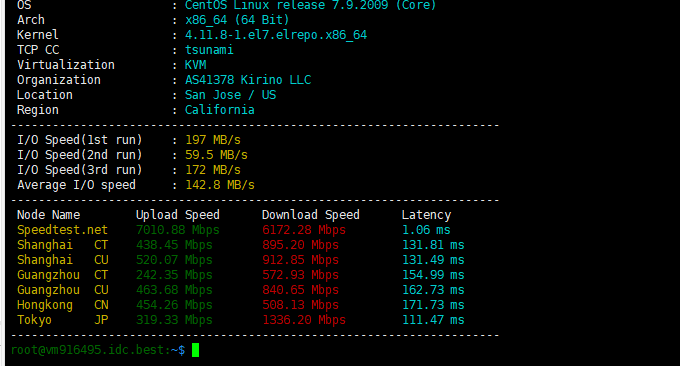Click Guangzhou CU upload 463.68 Mbps

tap(174, 290)
